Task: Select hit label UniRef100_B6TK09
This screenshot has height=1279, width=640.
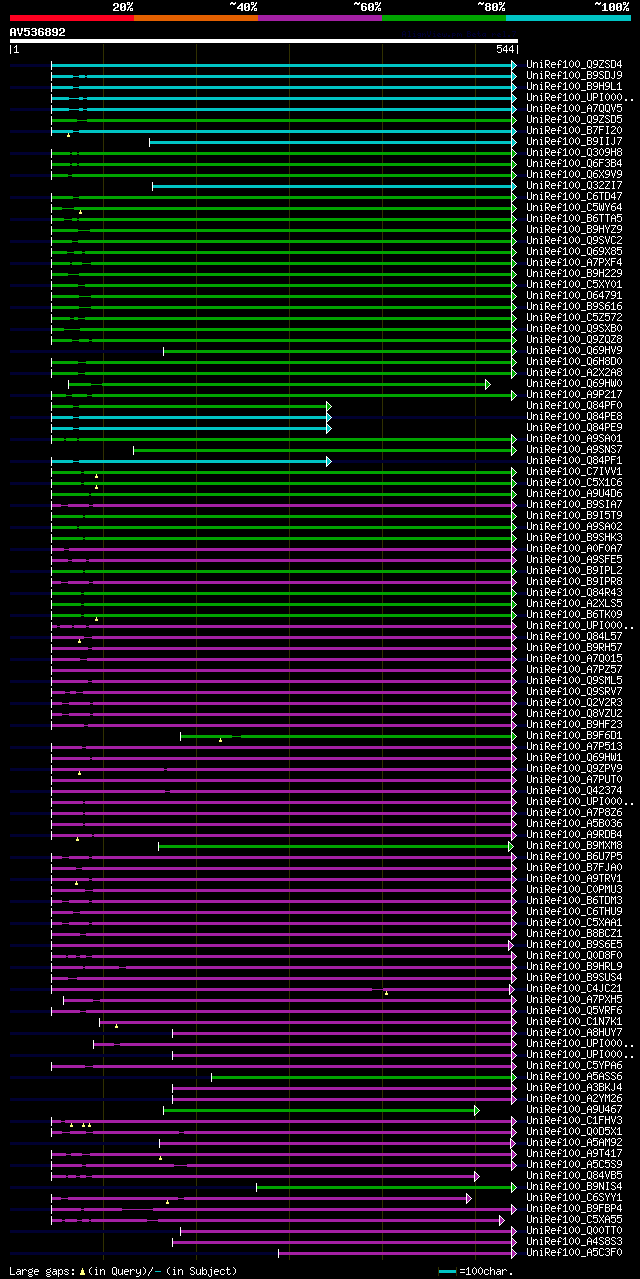Action: 574,615
